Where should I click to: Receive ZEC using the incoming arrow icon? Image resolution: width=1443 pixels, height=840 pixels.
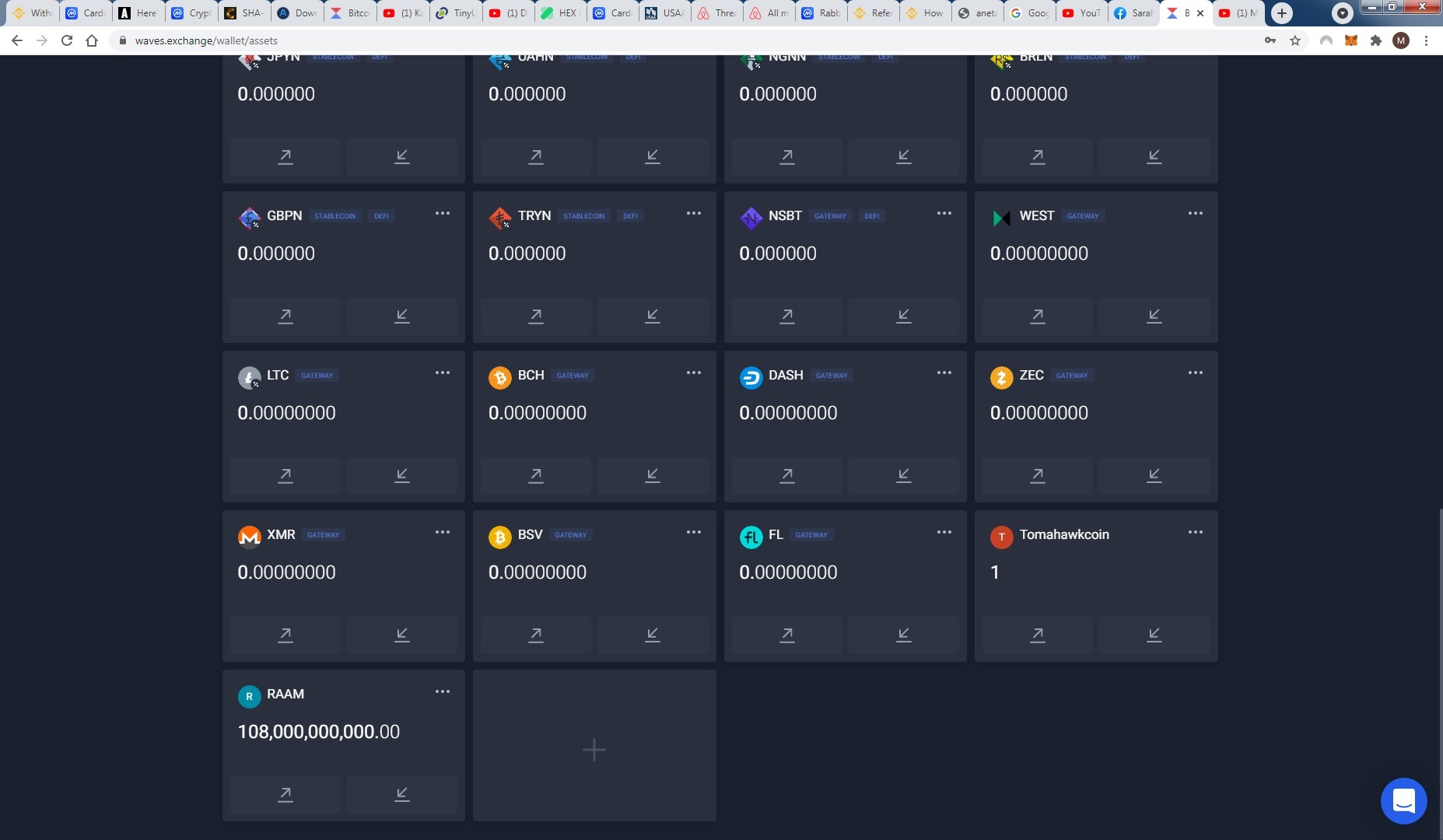[x=1154, y=476]
